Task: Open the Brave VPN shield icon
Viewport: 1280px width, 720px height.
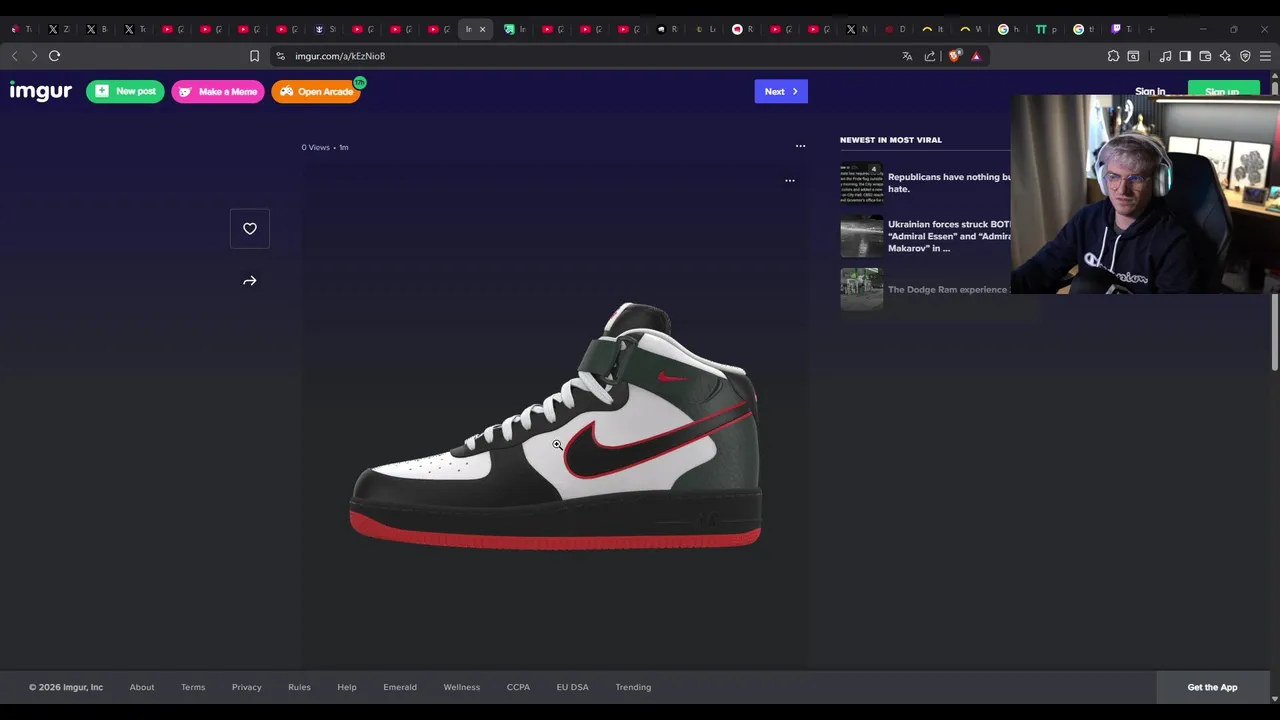Action: point(1245,56)
